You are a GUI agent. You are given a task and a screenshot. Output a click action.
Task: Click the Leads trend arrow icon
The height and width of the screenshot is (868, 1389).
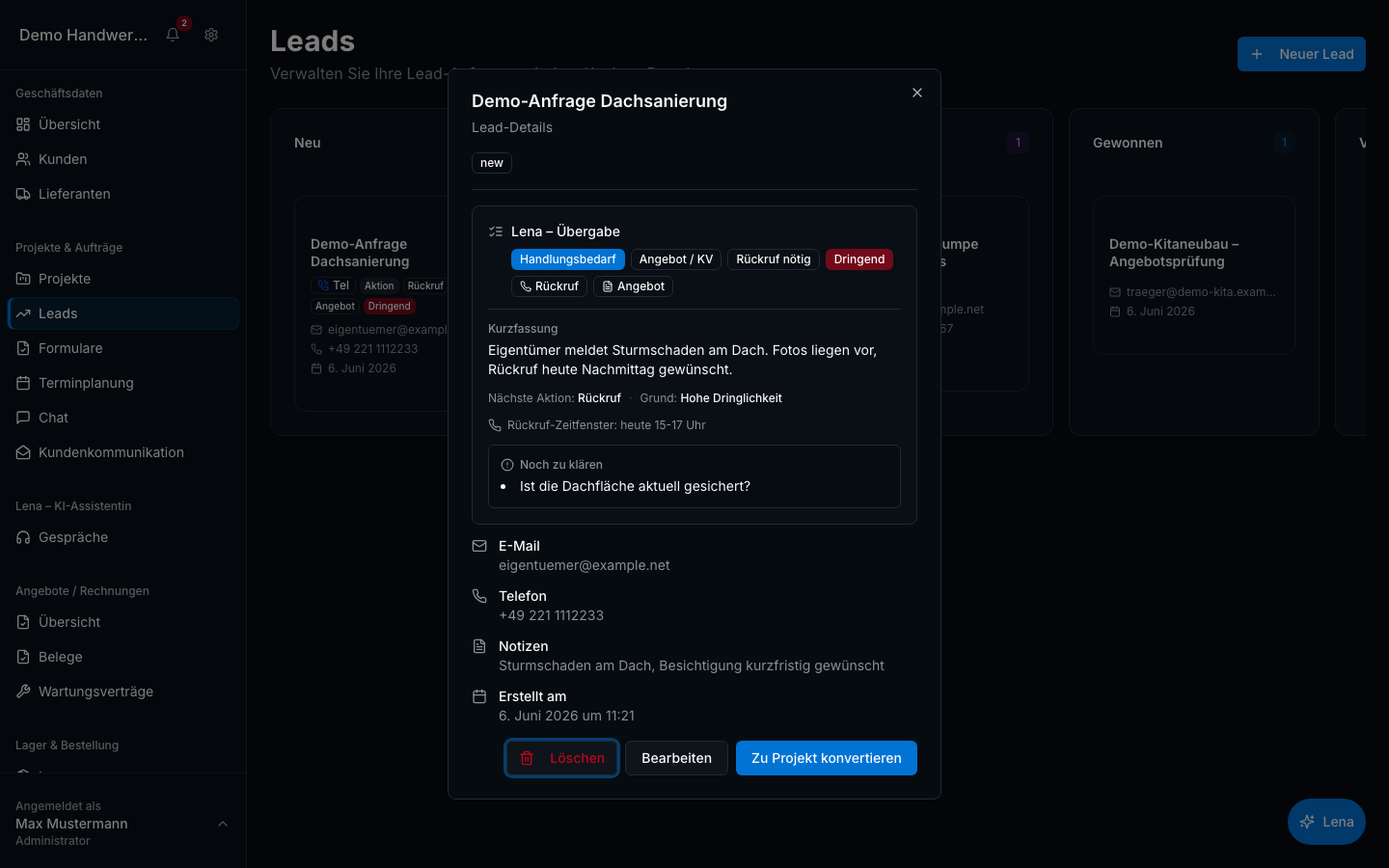click(23, 313)
